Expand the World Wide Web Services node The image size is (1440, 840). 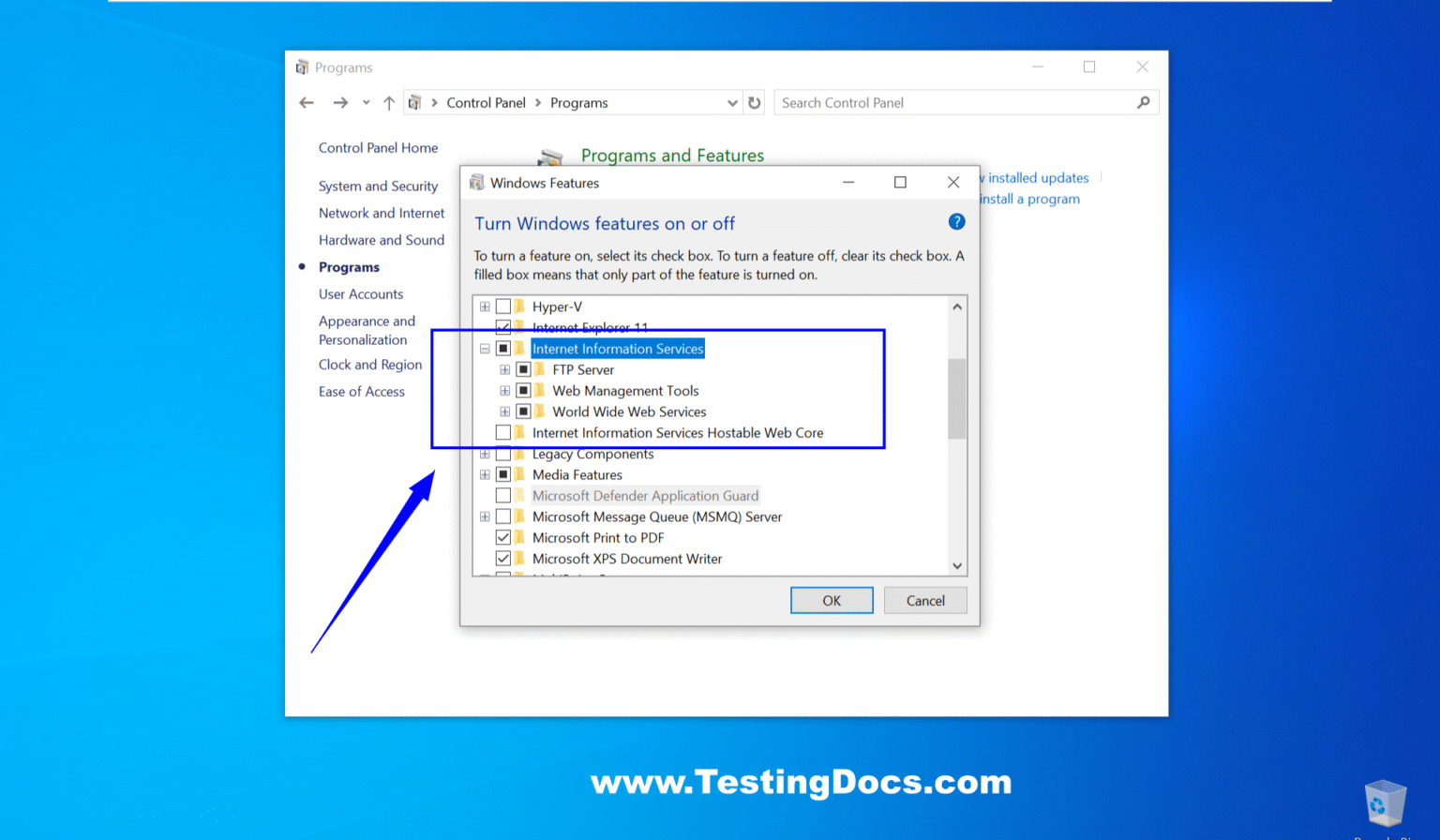pos(505,412)
